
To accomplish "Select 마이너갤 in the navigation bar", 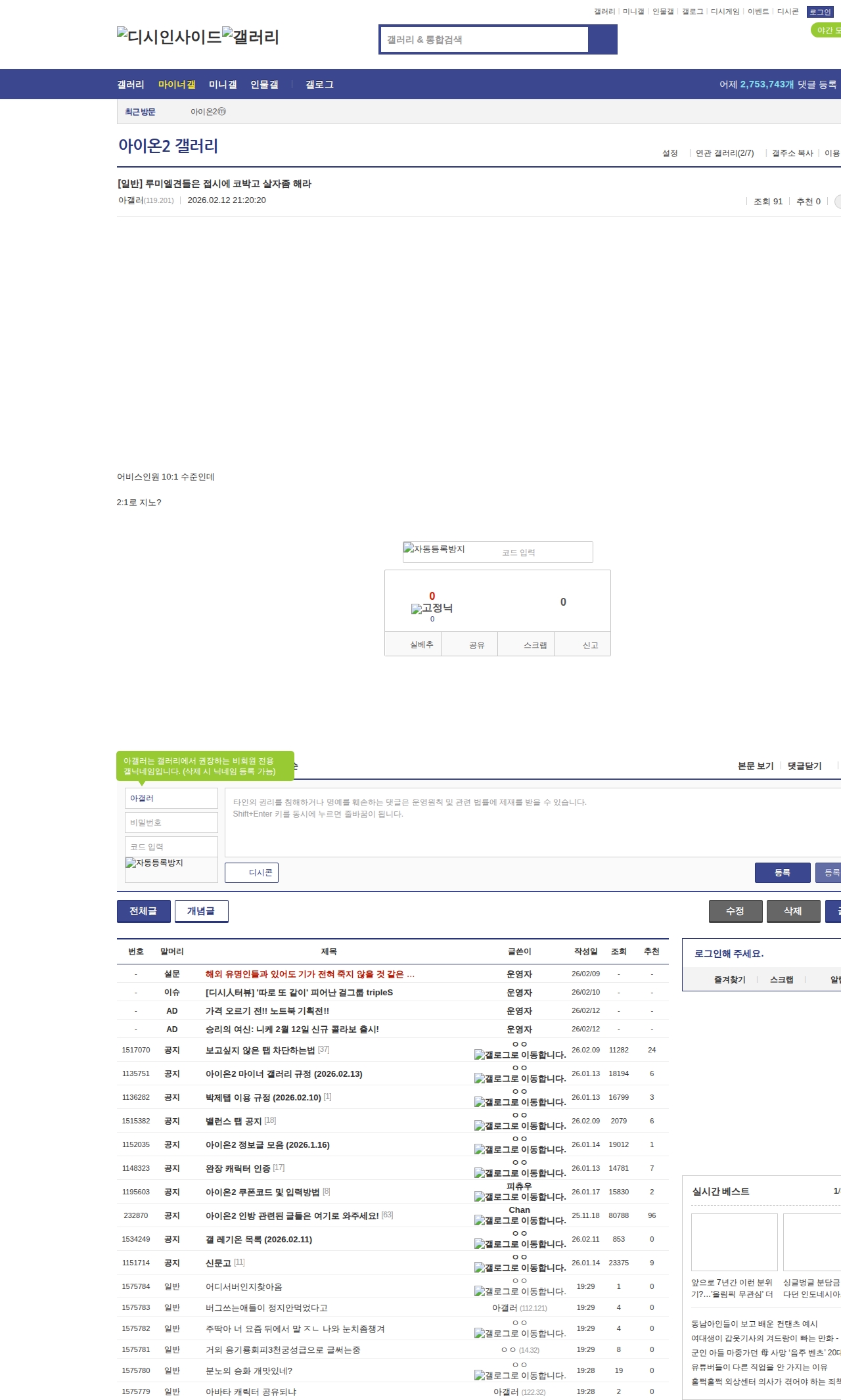I will 177,85.
